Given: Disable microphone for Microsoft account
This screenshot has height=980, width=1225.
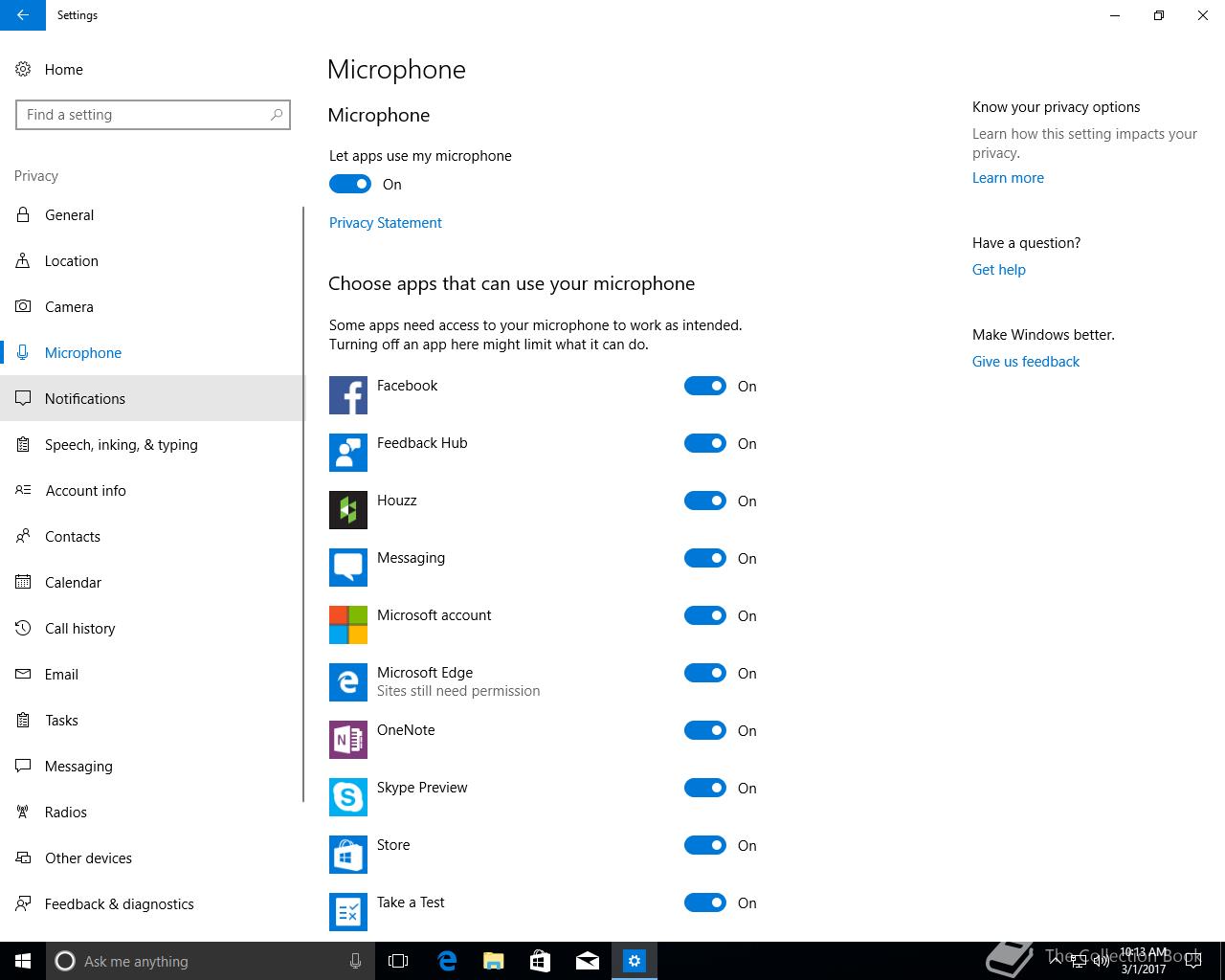Looking at the screenshot, I should click(705, 615).
